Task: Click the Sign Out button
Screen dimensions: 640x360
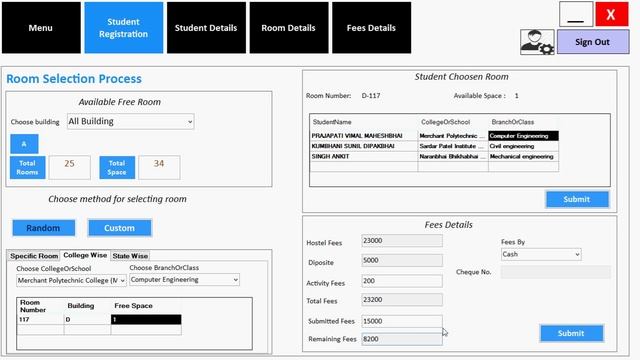Action: tap(593, 42)
